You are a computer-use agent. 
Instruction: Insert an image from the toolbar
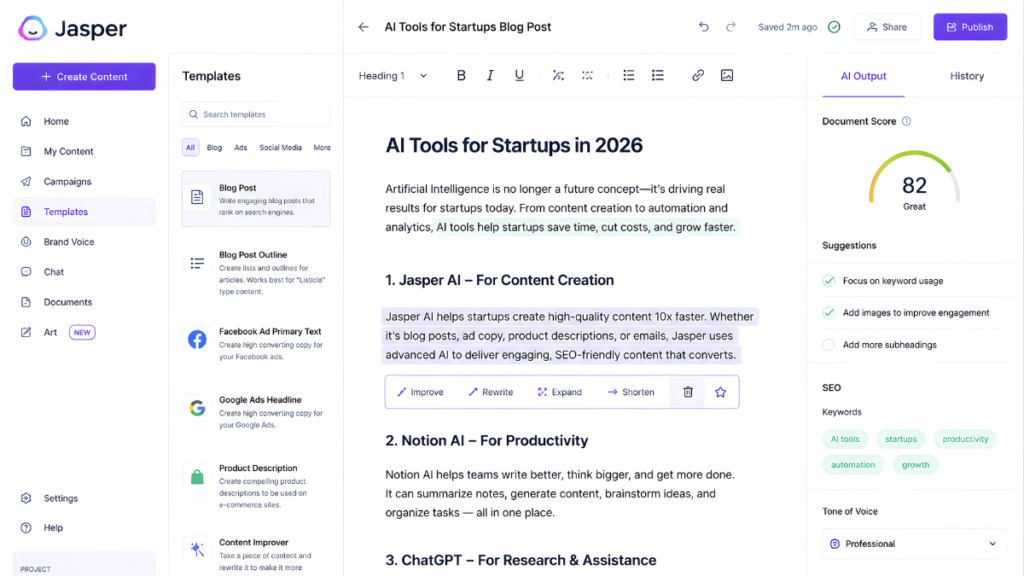pos(727,76)
